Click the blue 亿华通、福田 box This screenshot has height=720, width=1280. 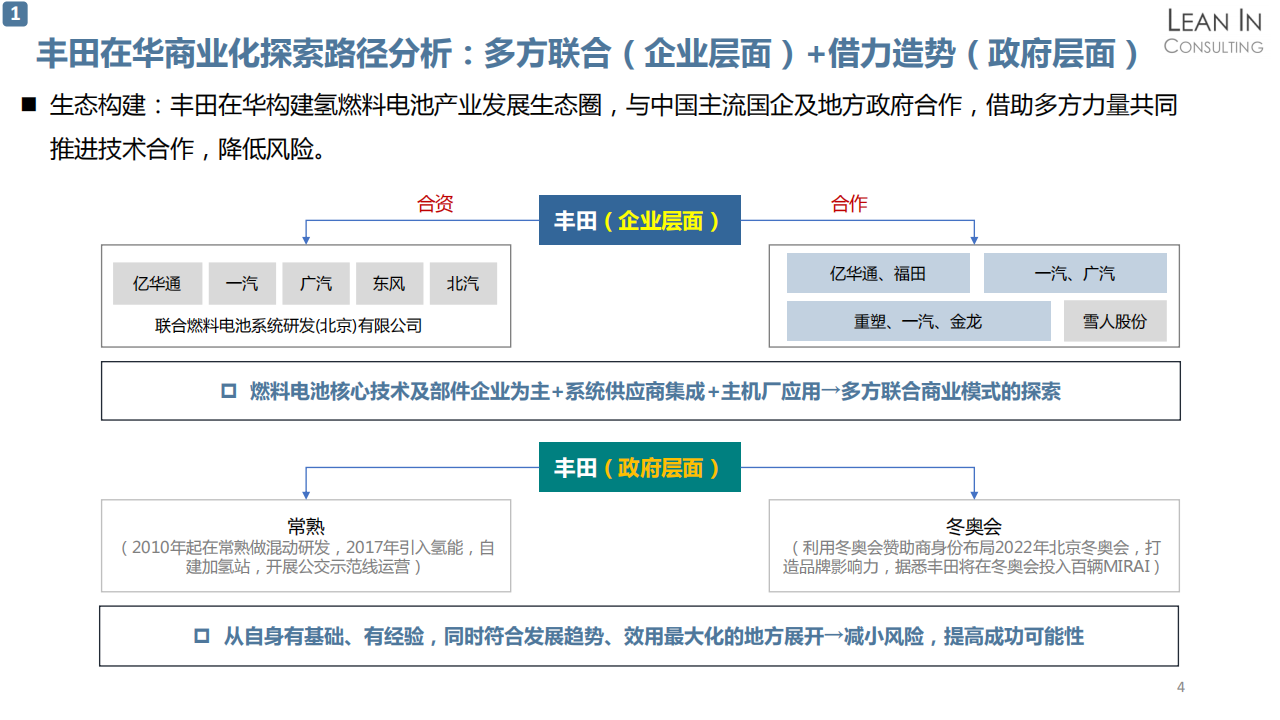[x=878, y=273]
